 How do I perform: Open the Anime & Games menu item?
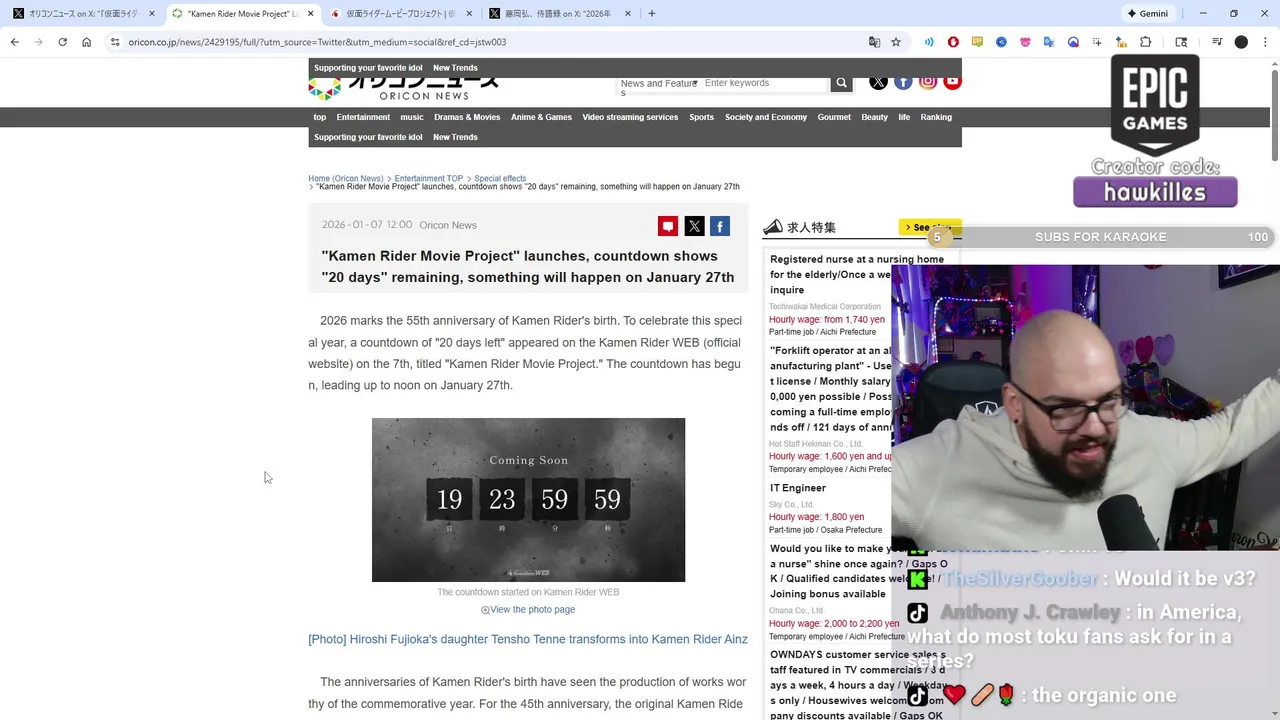click(x=541, y=117)
